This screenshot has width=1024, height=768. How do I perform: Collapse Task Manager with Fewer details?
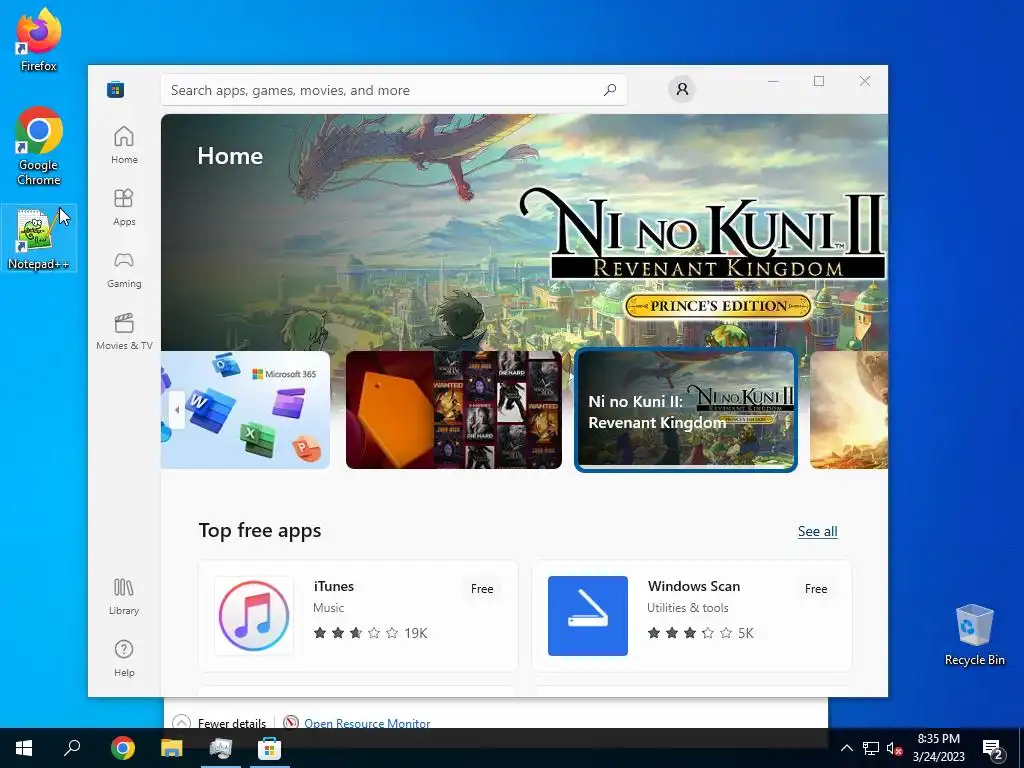(220, 723)
